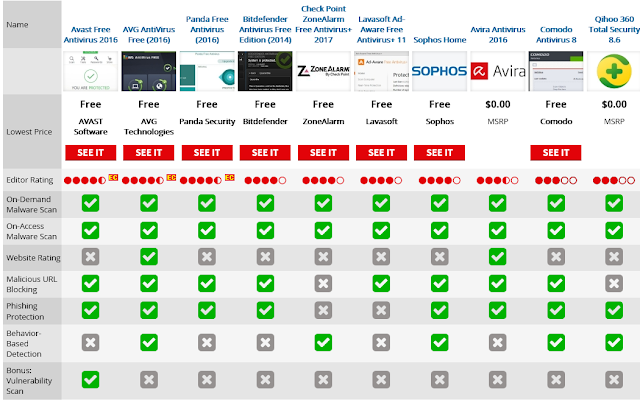The image size is (640, 400).
Task: Click Sophos Phishing Protection checkmark
Action: [x=440, y=311]
